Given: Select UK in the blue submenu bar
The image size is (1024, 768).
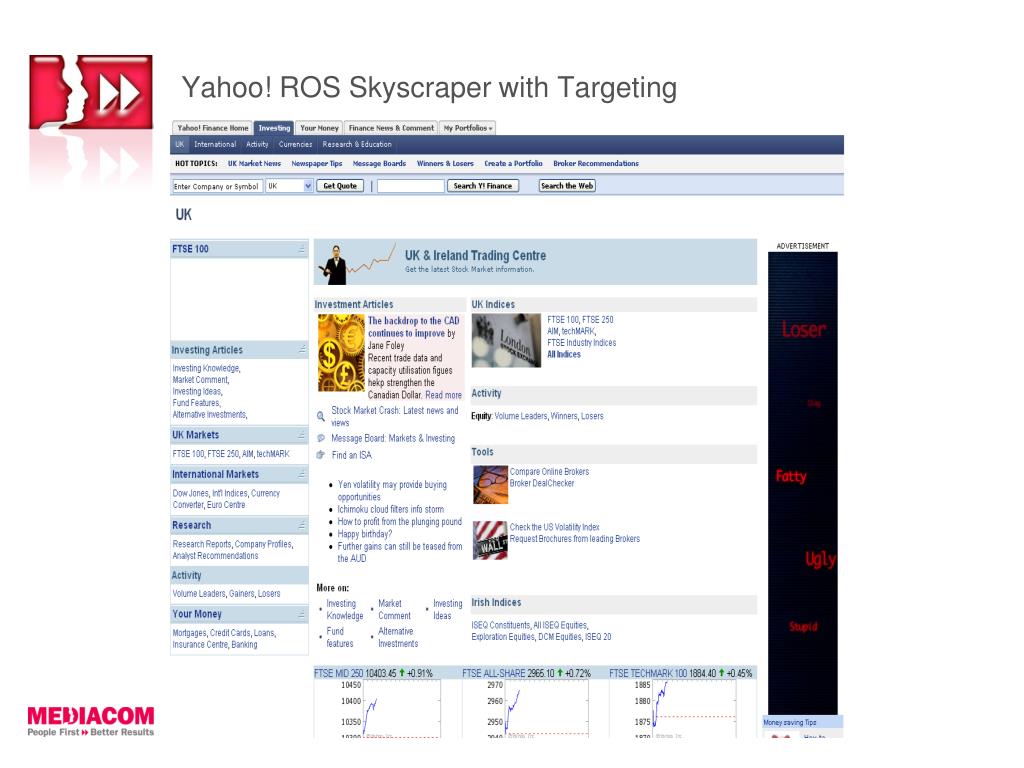Looking at the screenshot, I should [180, 144].
